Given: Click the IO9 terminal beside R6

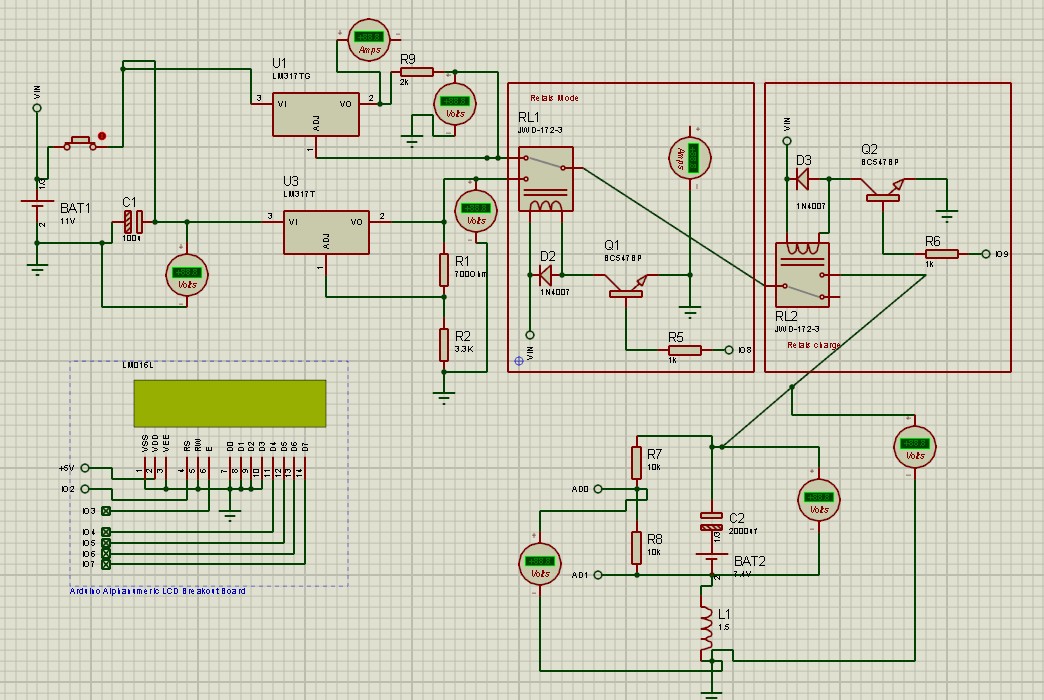Looking at the screenshot, I should click(986, 254).
